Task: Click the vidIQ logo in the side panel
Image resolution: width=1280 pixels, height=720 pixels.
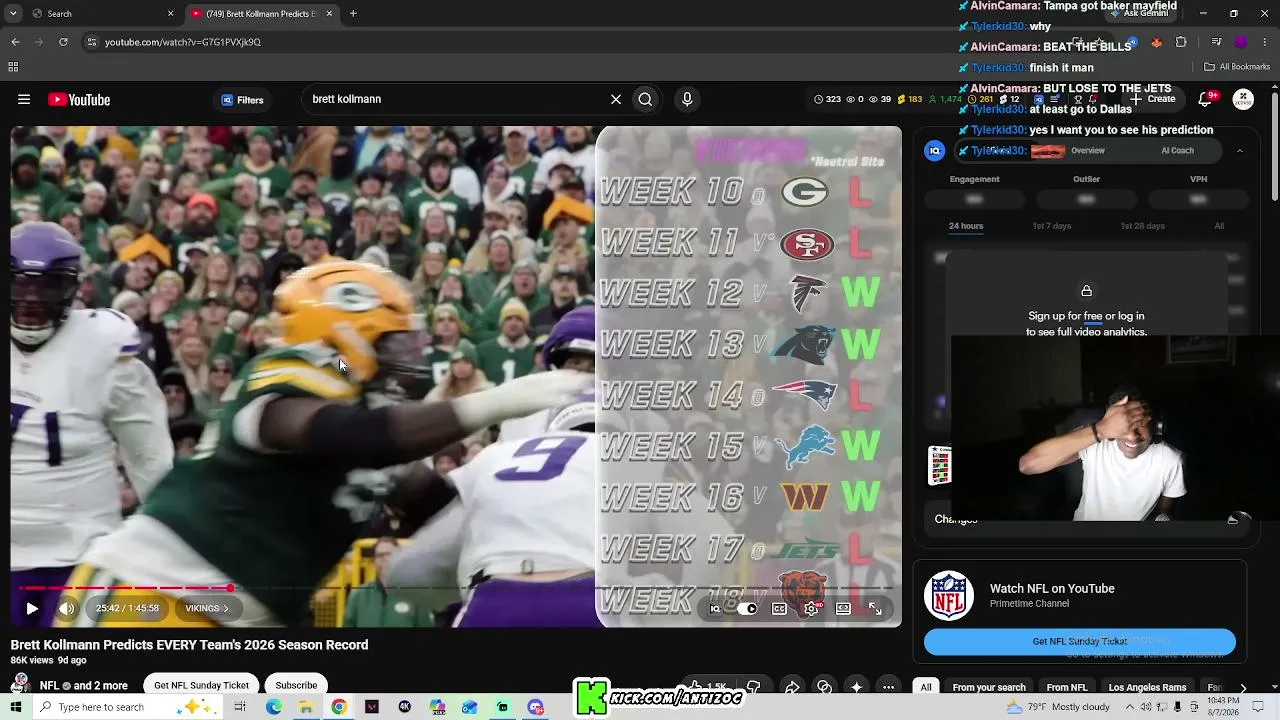Action: point(935,151)
